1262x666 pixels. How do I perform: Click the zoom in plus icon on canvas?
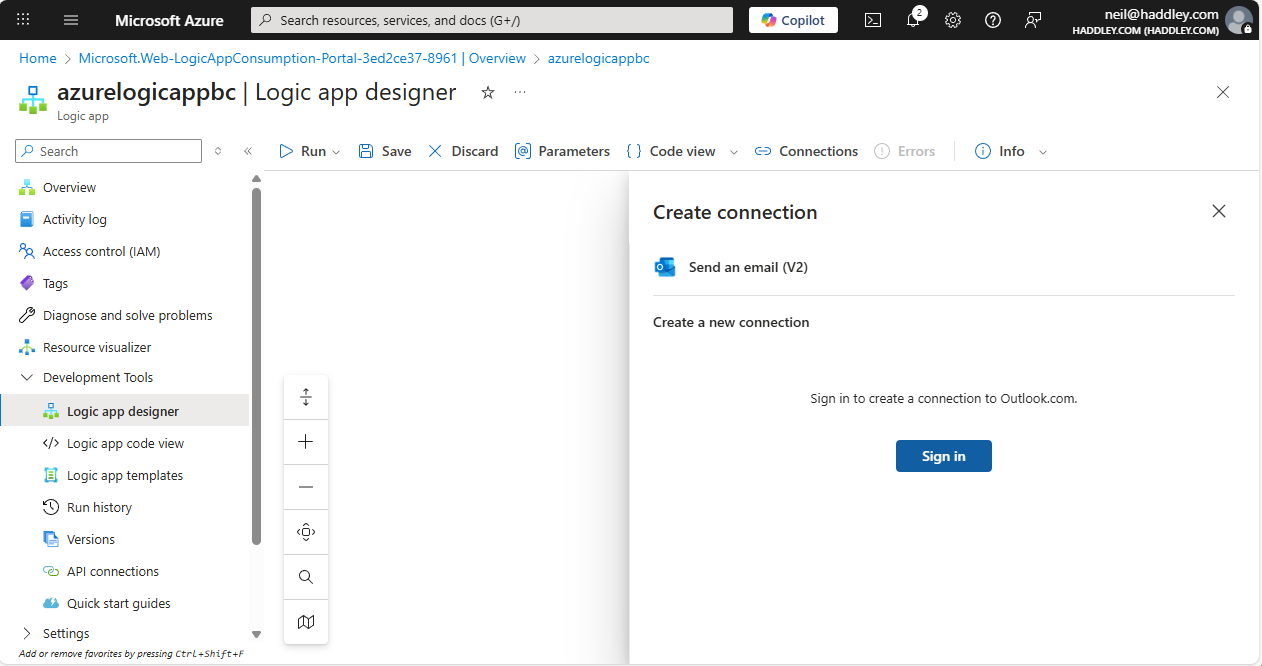306,442
